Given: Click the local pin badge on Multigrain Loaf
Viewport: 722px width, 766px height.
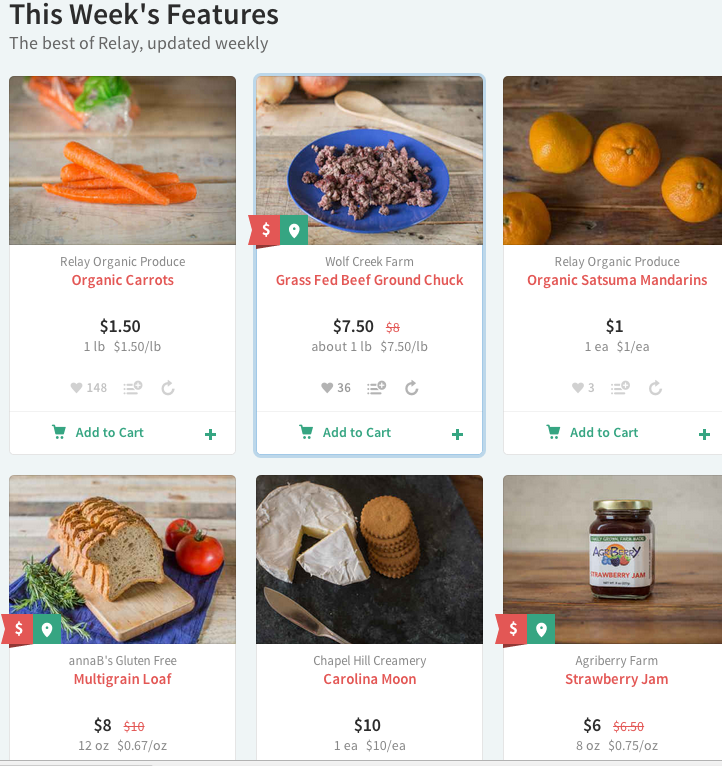Looking at the screenshot, I should click(46, 629).
